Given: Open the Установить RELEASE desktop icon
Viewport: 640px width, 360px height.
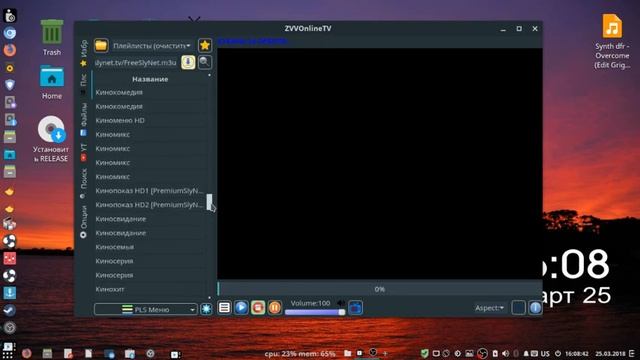Looking at the screenshot, I should tap(51, 139).
